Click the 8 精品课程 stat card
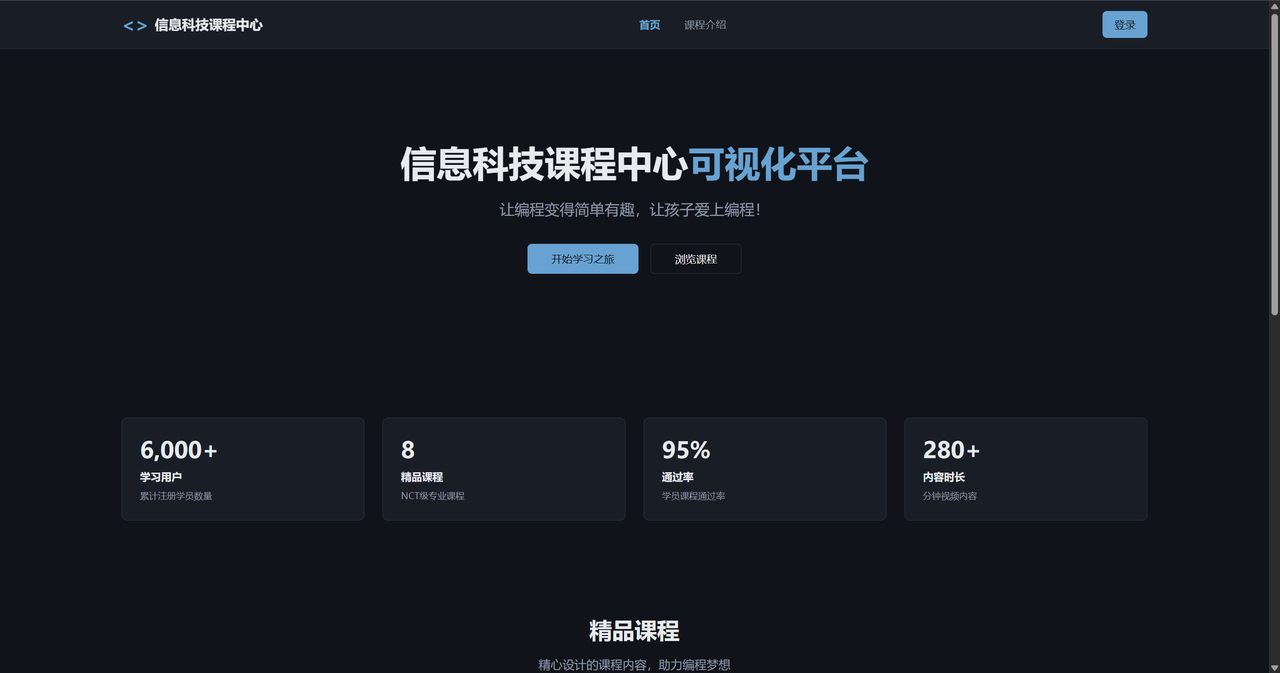Screen dimensions: 1280x673 (x=503, y=468)
